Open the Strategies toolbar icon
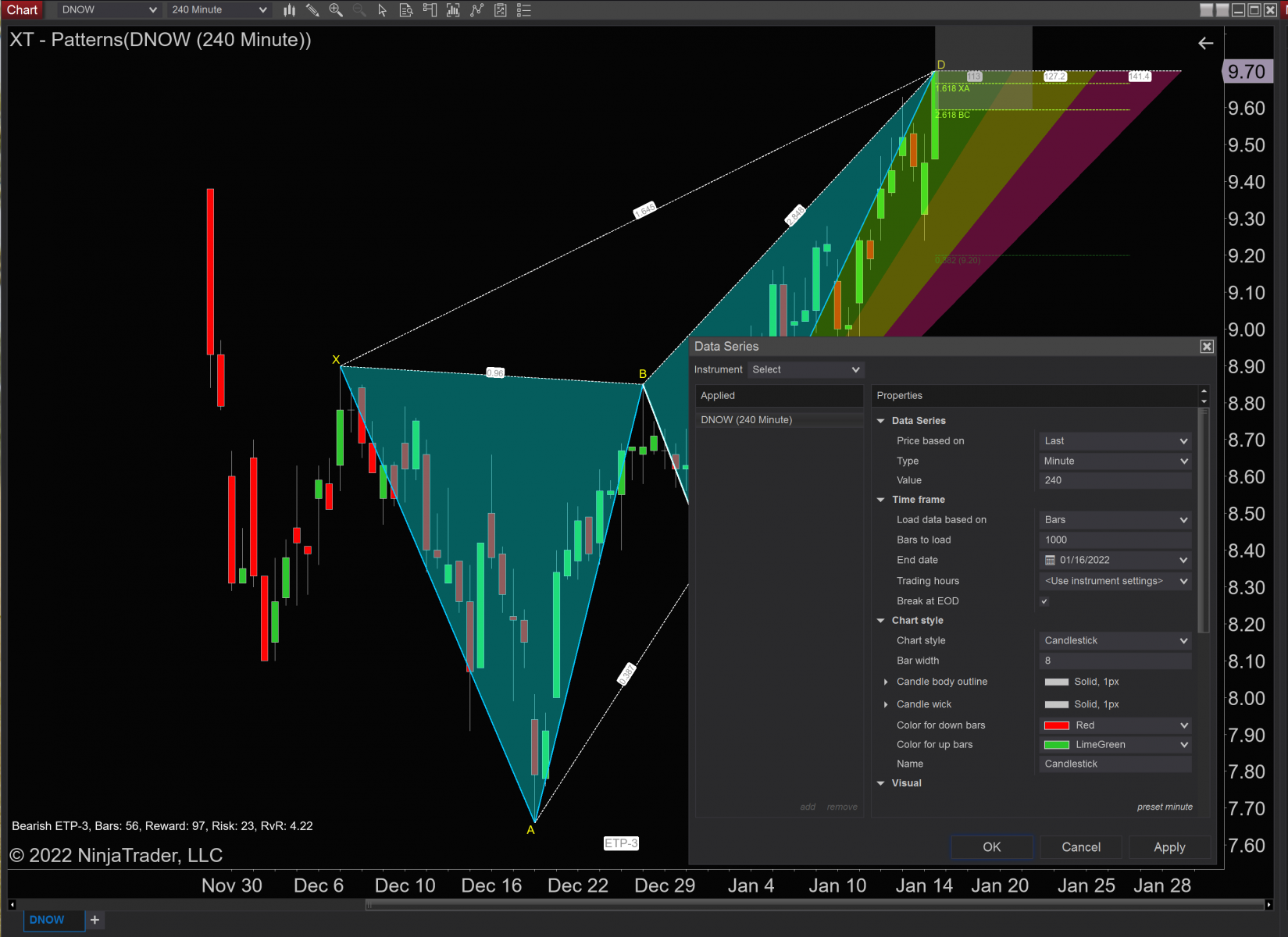The image size is (1288, 937). (476, 10)
